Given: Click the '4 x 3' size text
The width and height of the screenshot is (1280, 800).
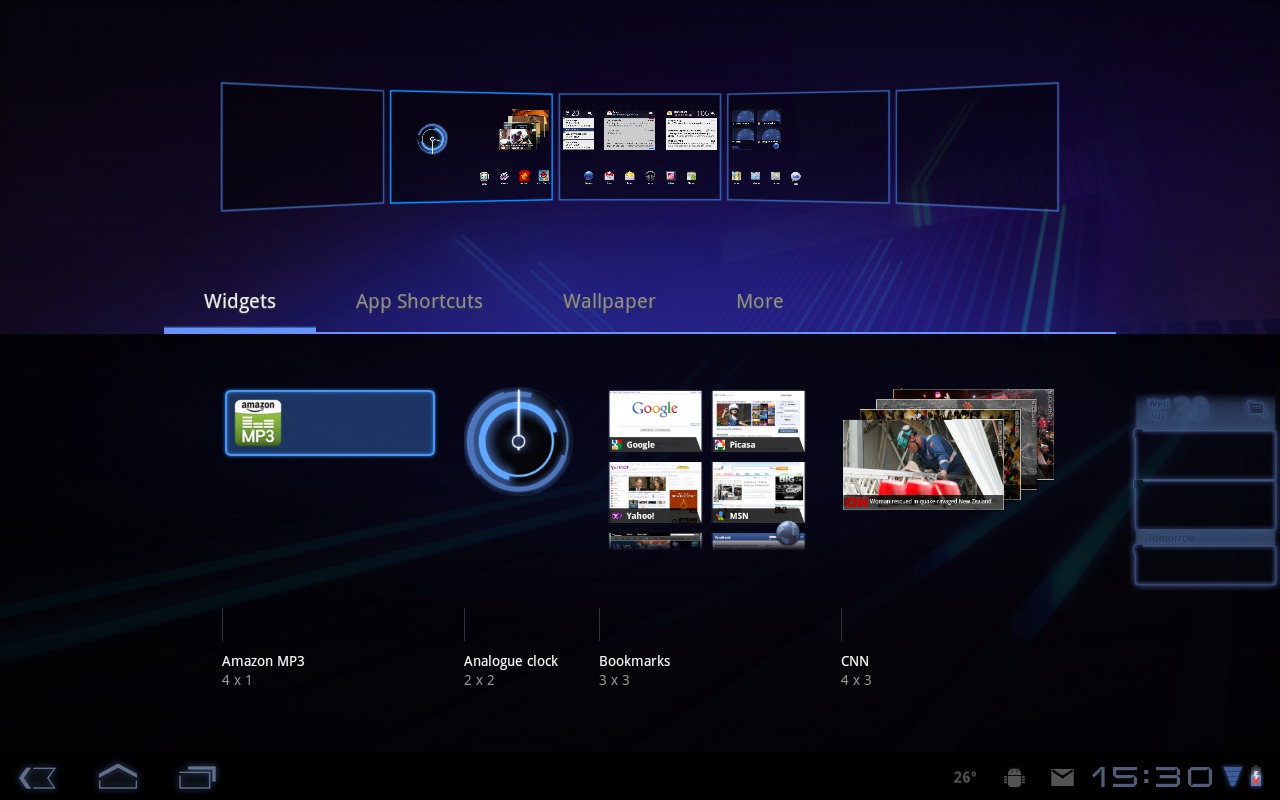Looking at the screenshot, I should click(856, 680).
